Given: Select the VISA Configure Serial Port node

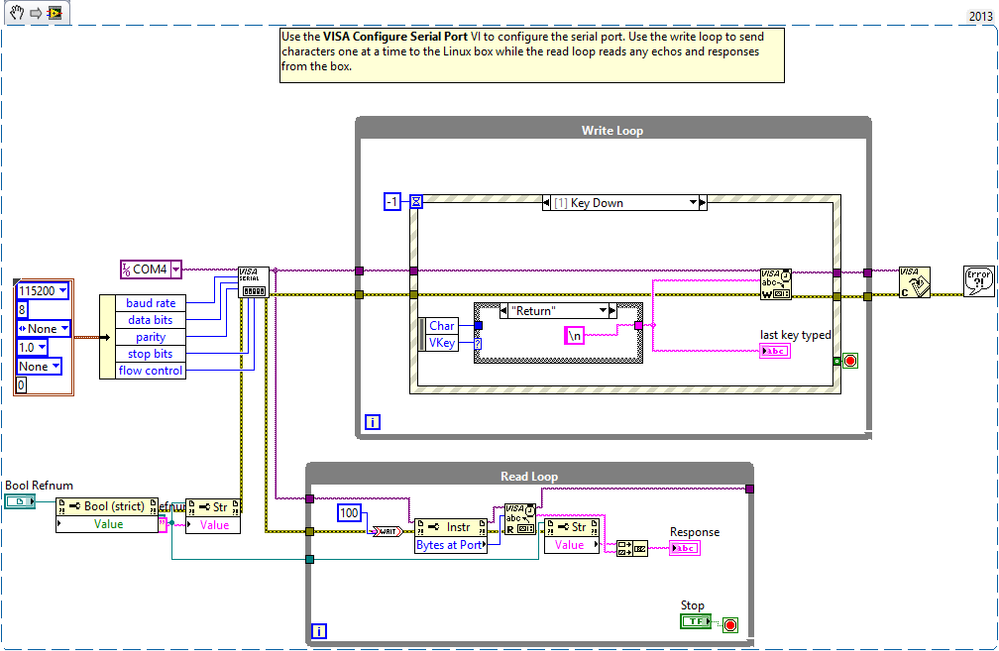Looking at the screenshot, I should click(x=254, y=282).
